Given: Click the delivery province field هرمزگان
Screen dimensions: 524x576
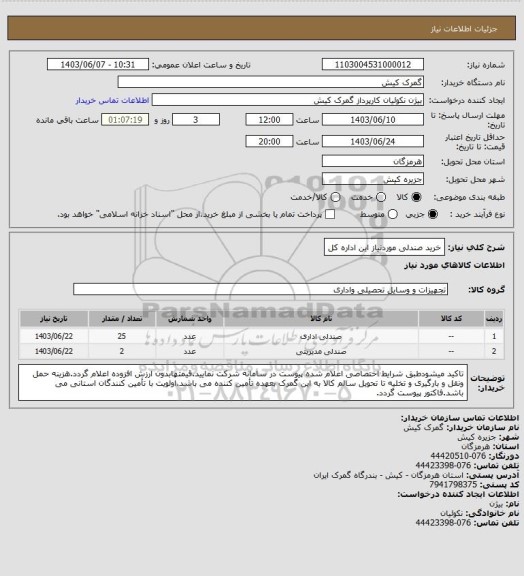Looking at the screenshot, I should [x=373, y=161].
